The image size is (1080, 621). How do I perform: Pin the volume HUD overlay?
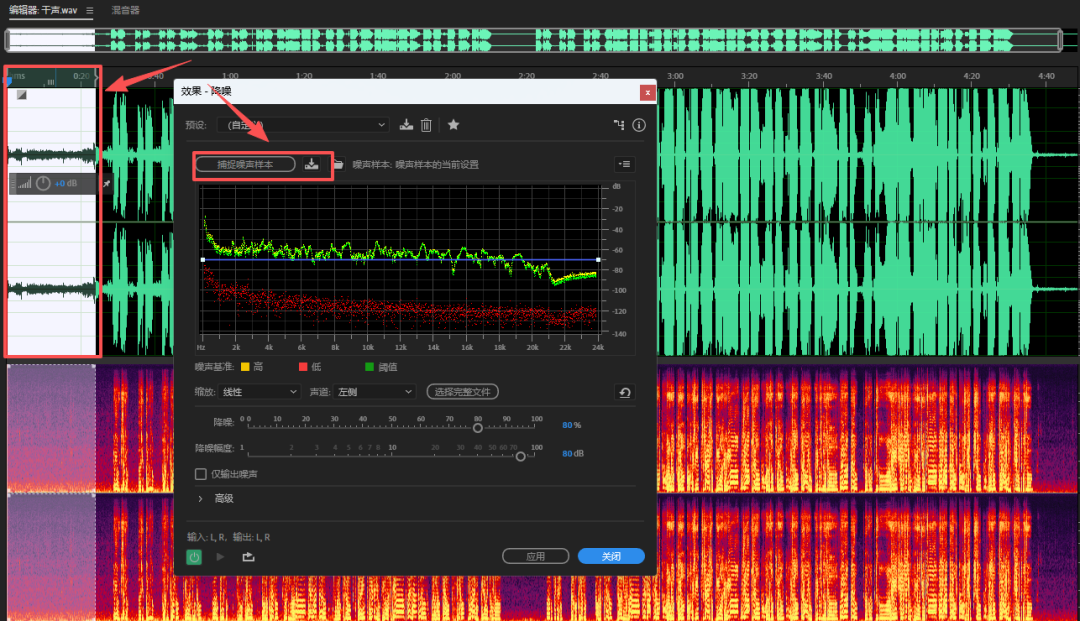click(x=107, y=184)
